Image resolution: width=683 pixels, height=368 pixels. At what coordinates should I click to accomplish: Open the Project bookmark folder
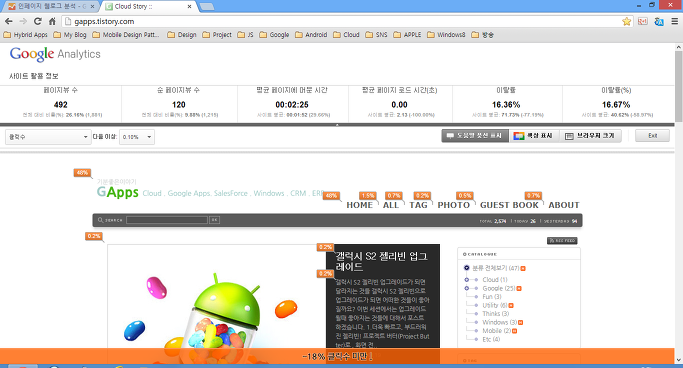(x=217, y=34)
